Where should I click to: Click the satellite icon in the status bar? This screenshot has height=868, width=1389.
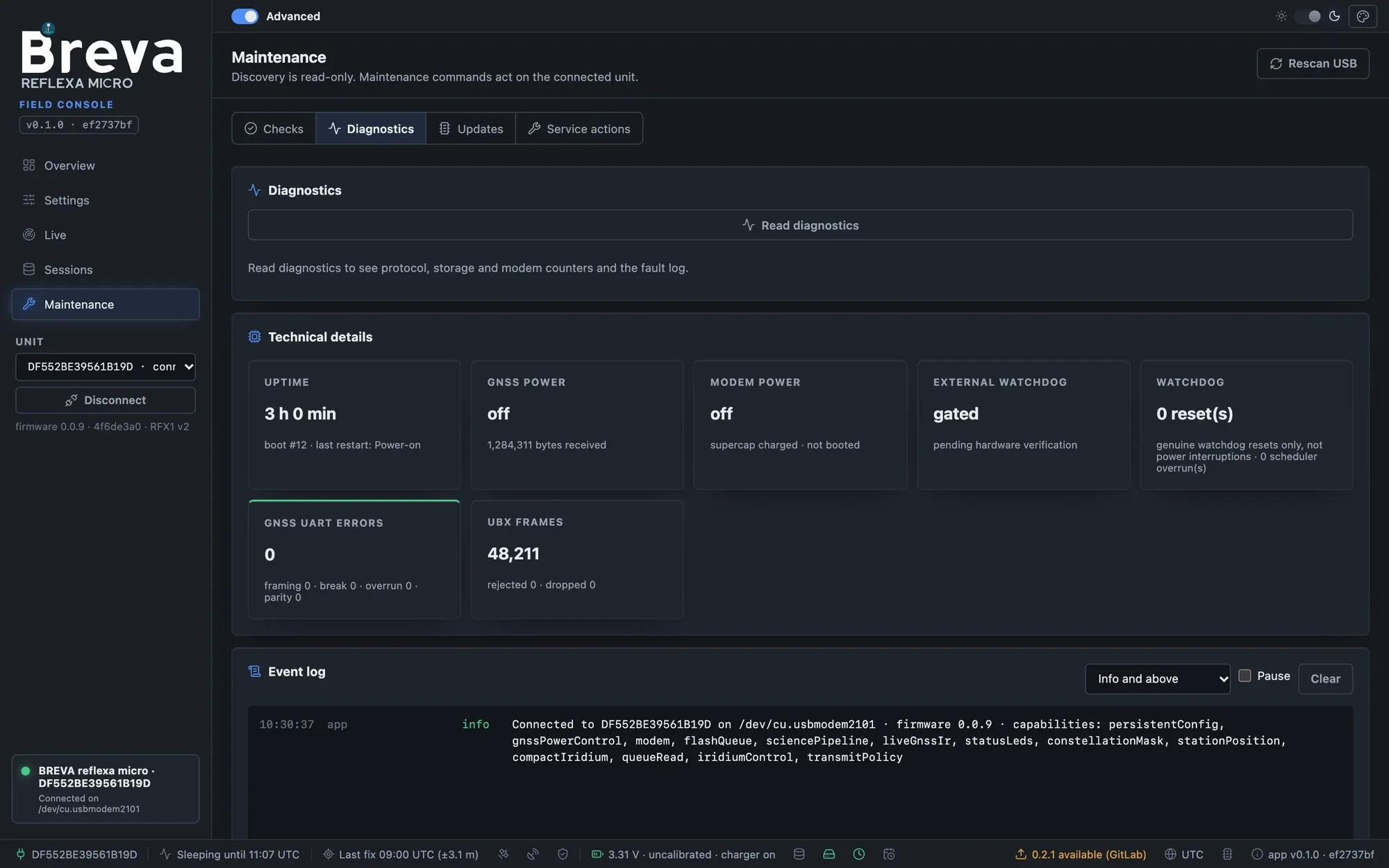tap(504, 854)
